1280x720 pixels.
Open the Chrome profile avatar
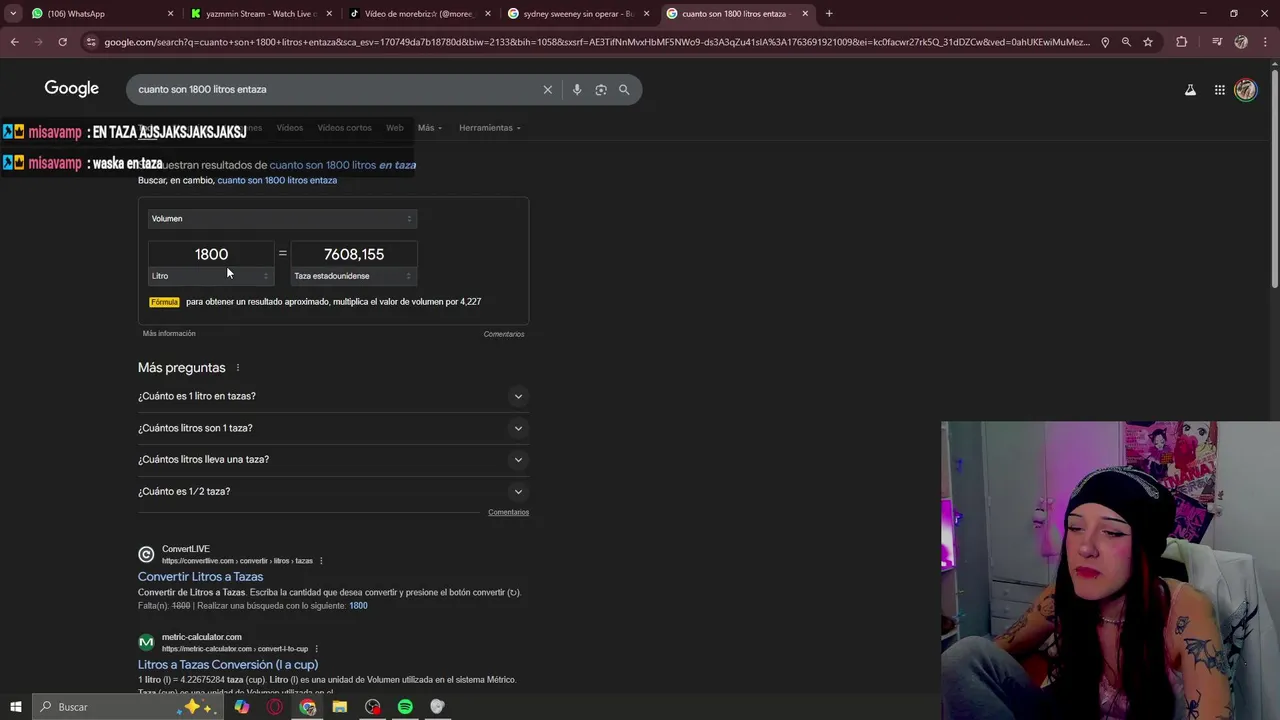coord(1241,42)
